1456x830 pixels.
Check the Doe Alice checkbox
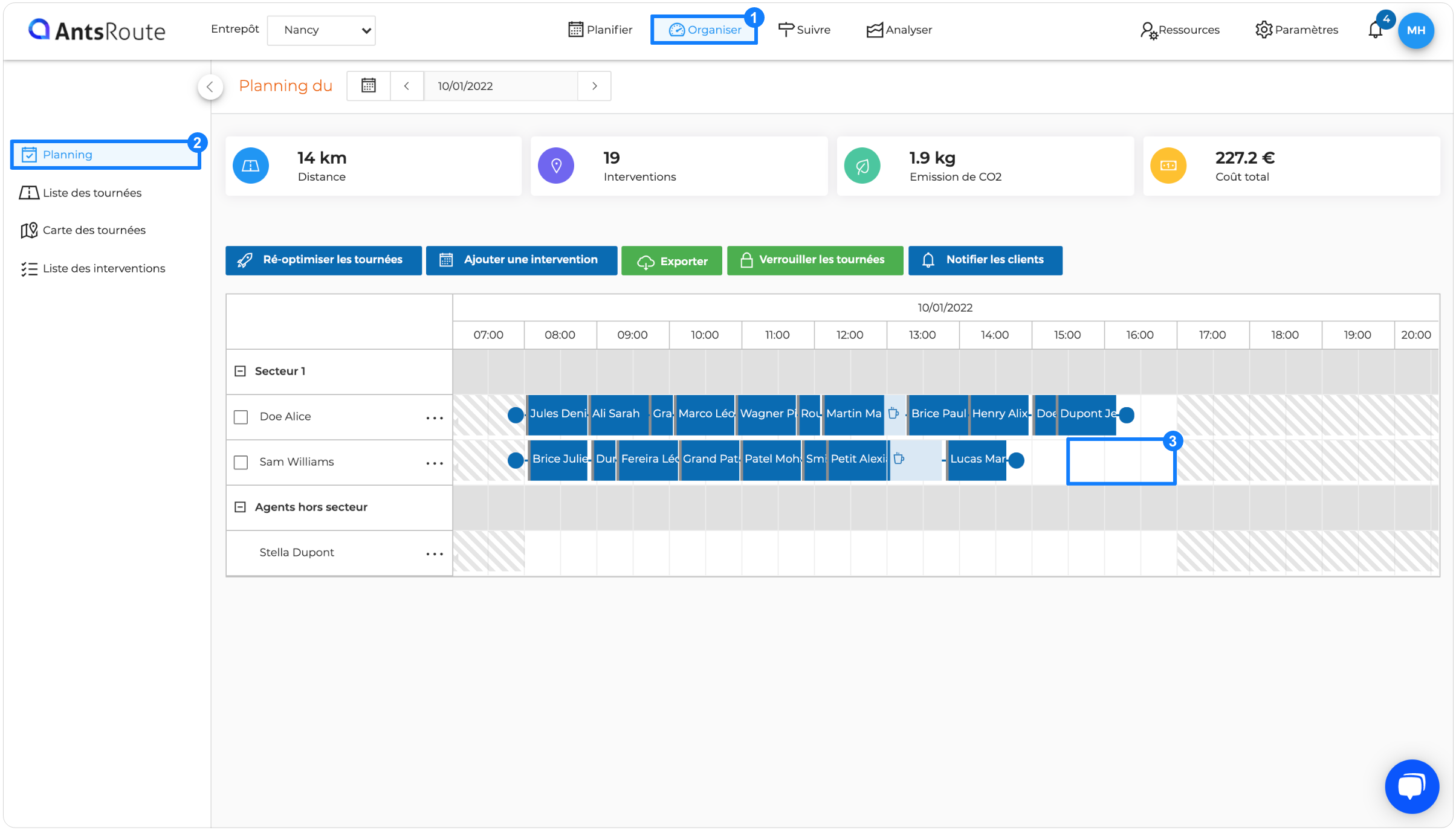pos(241,417)
